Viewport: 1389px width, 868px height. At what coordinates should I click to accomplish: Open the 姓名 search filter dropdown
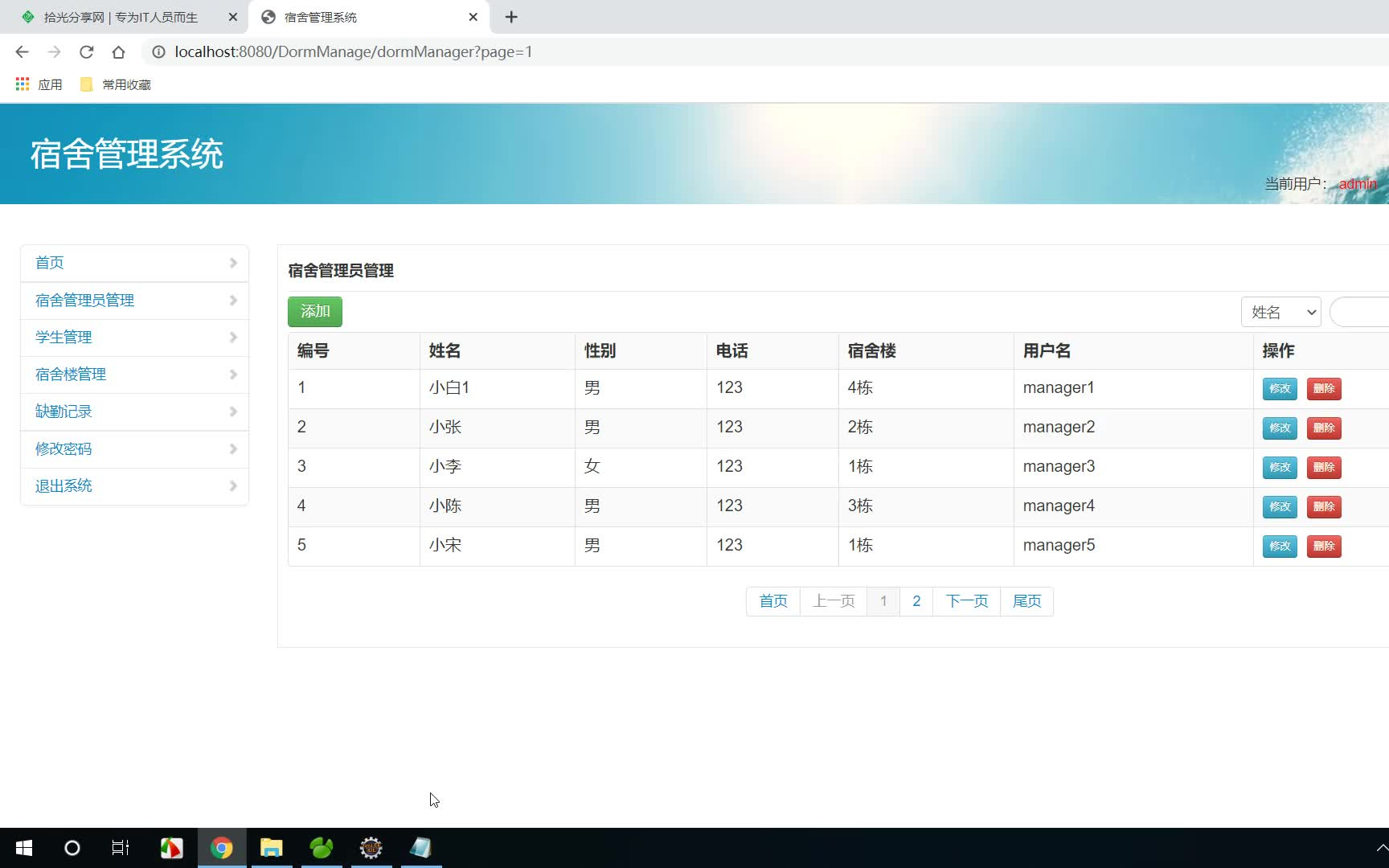click(1280, 312)
